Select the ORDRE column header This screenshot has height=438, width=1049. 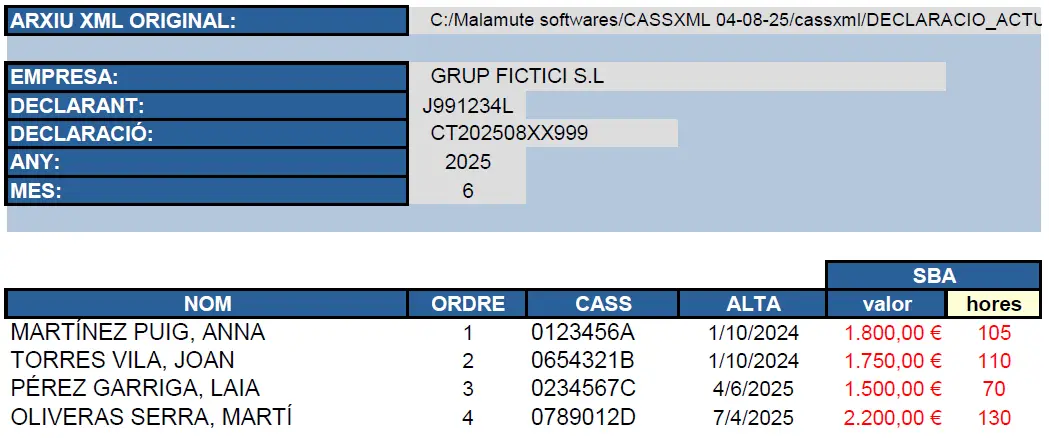pyautogui.click(x=467, y=304)
